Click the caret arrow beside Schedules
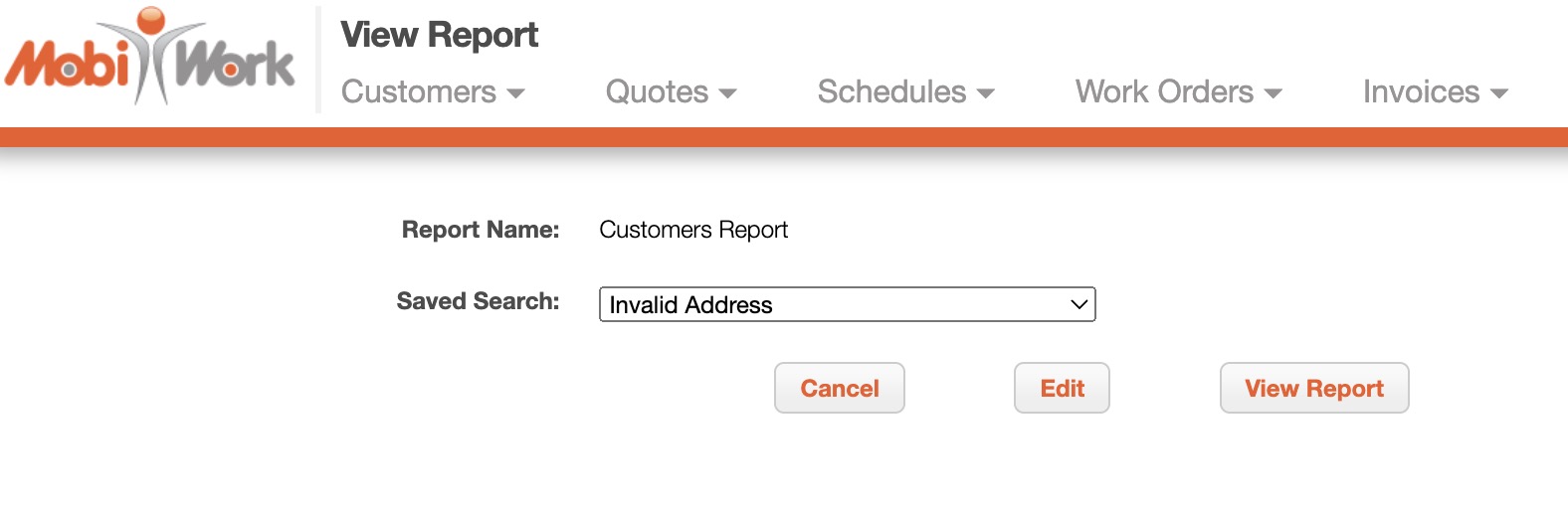The height and width of the screenshot is (517, 1568). coord(985,93)
